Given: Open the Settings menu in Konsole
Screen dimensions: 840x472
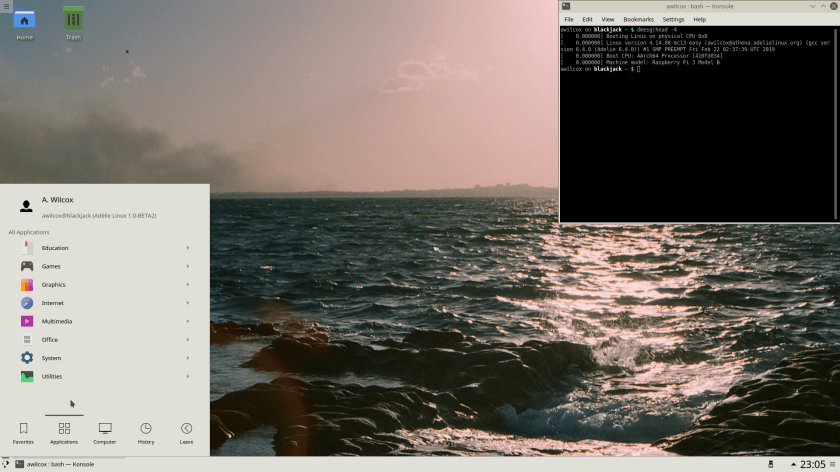Looking at the screenshot, I should (673, 19).
